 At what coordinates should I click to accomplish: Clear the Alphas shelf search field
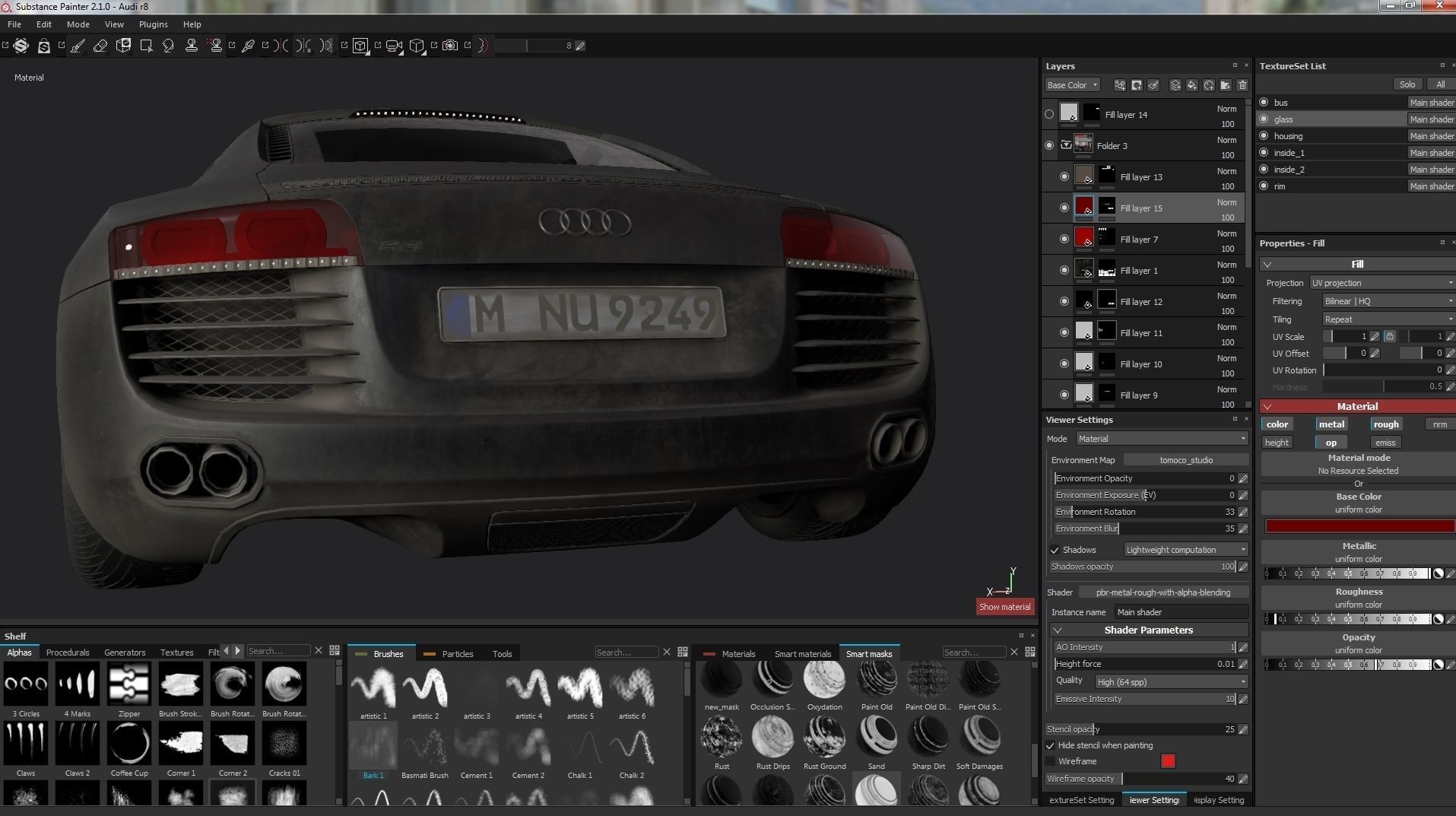coord(319,651)
